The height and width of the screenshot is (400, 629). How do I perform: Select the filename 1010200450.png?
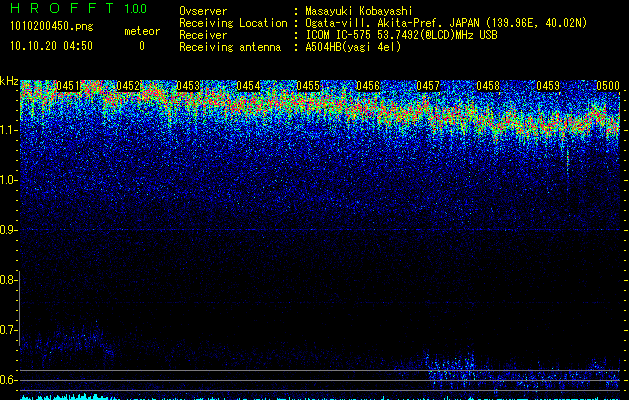coord(52,27)
